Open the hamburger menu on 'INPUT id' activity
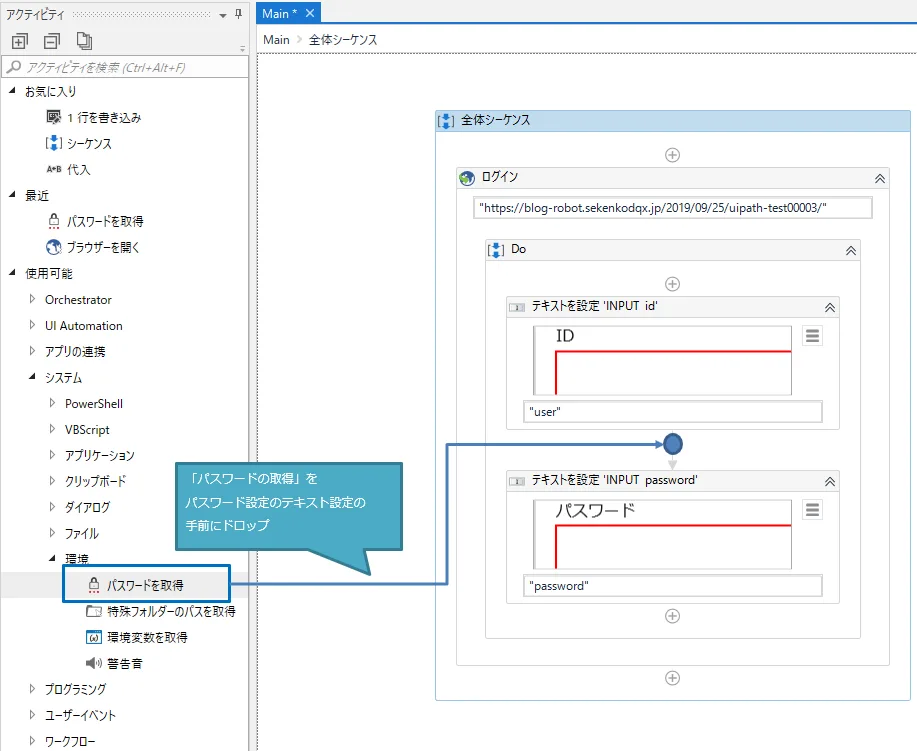 [812, 336]
